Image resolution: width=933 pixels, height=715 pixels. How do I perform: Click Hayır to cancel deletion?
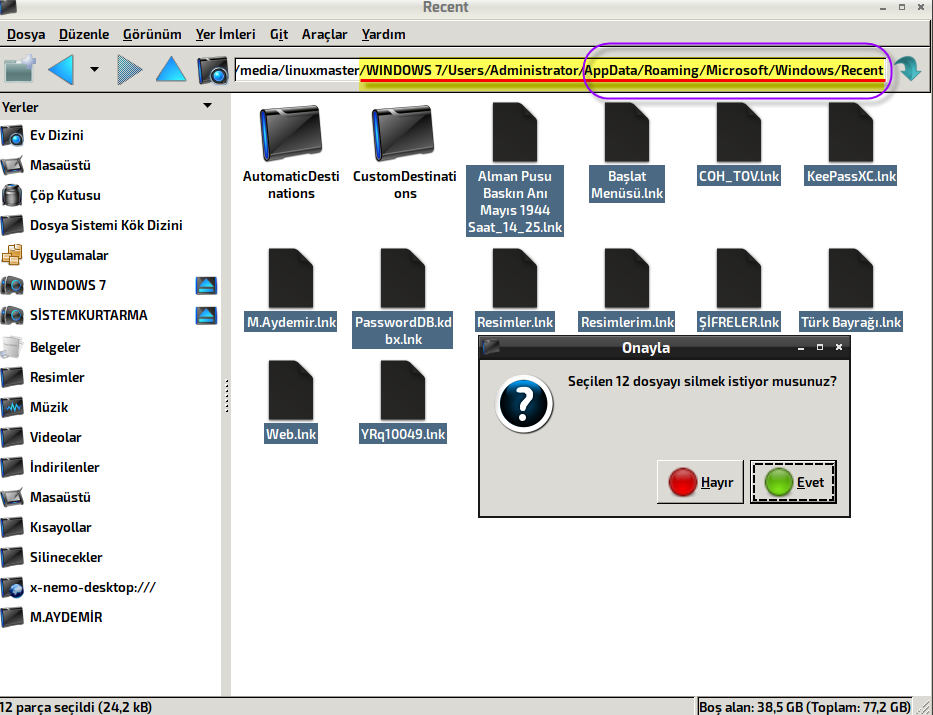700,482
